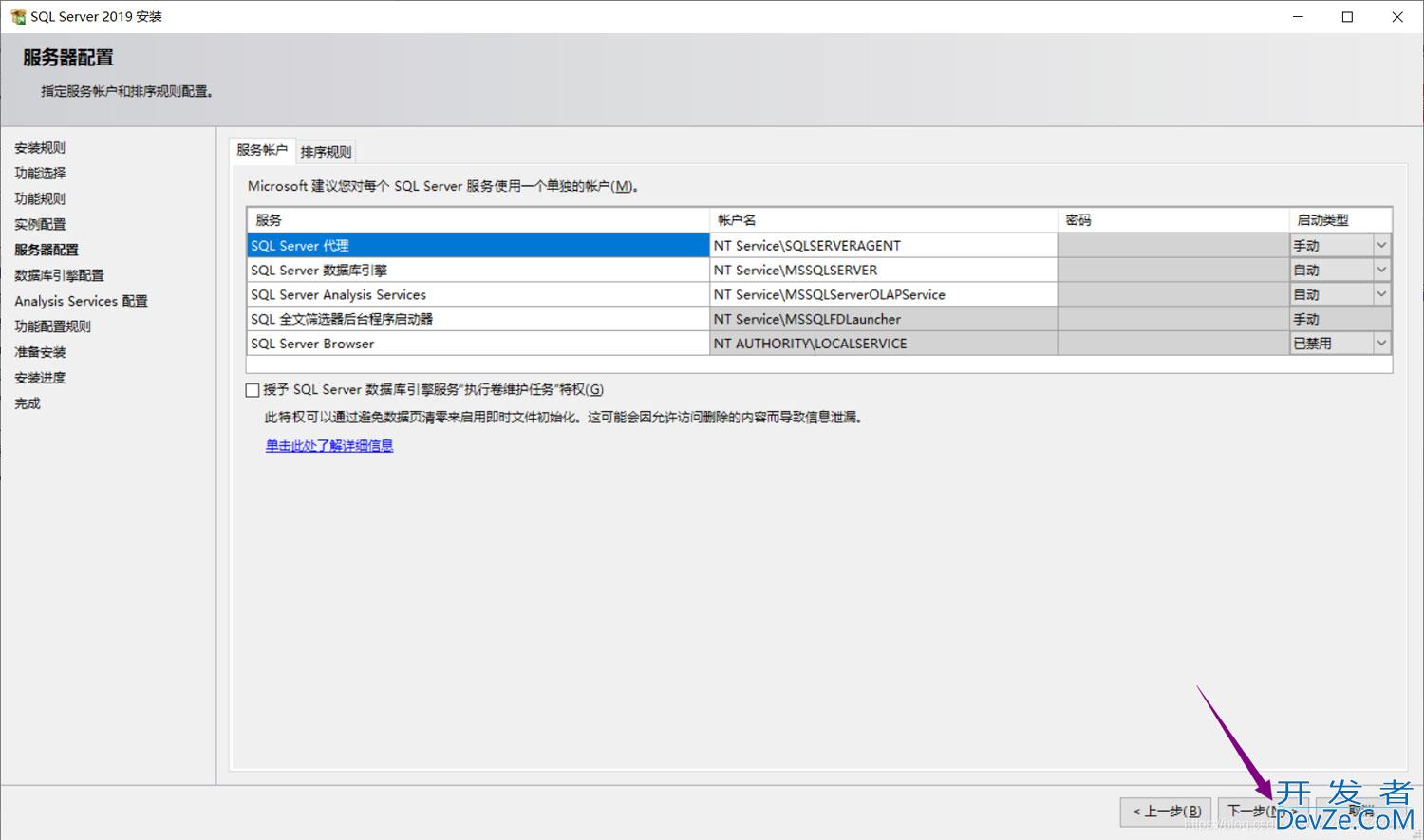Open the 排序规则 tab
This screenshot has height=840, width=1424.
pos(326,152)
